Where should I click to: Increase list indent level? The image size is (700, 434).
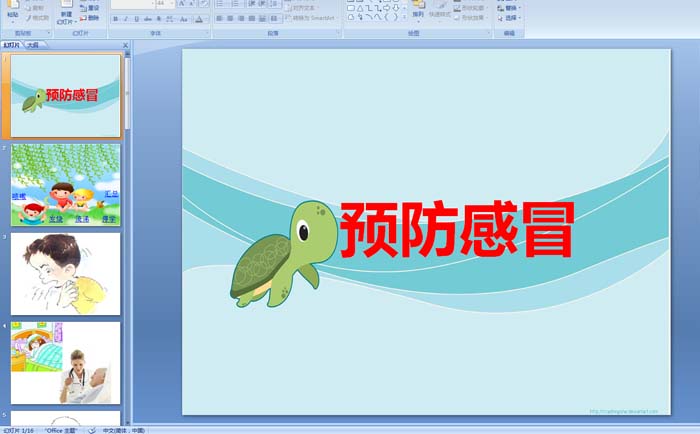[262, 4]
